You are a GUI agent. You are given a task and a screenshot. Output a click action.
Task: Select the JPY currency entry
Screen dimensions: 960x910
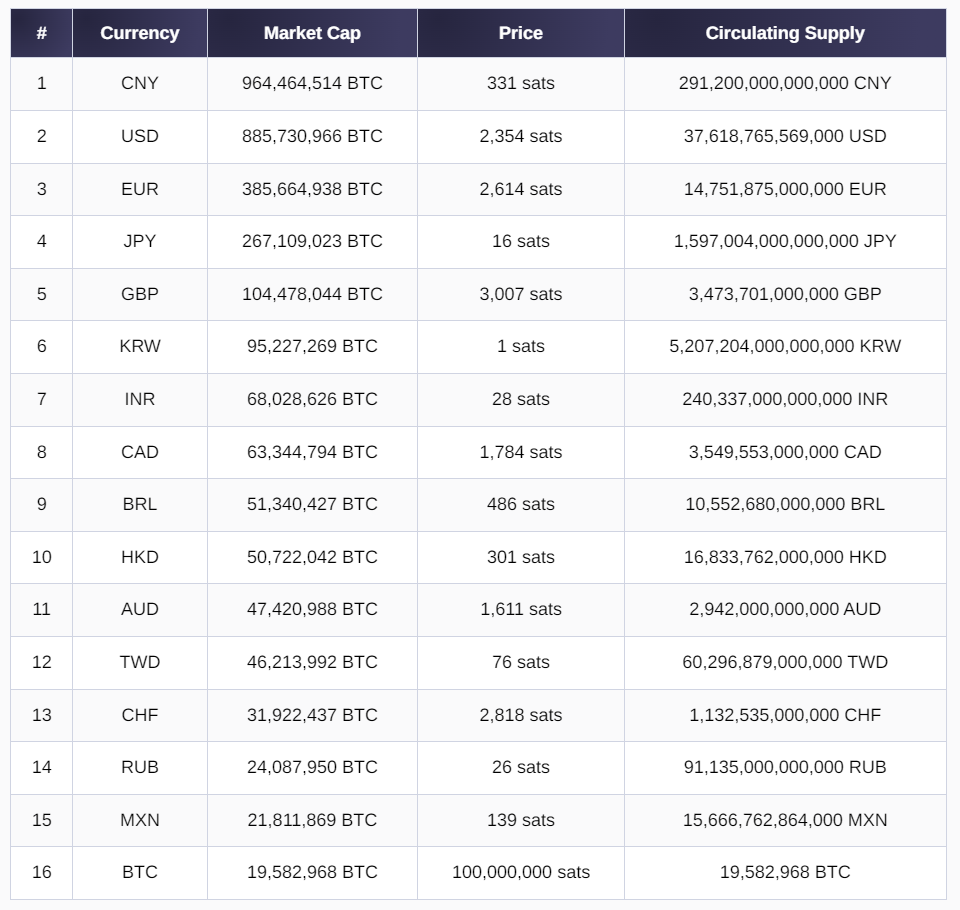(x=140, y=241)
